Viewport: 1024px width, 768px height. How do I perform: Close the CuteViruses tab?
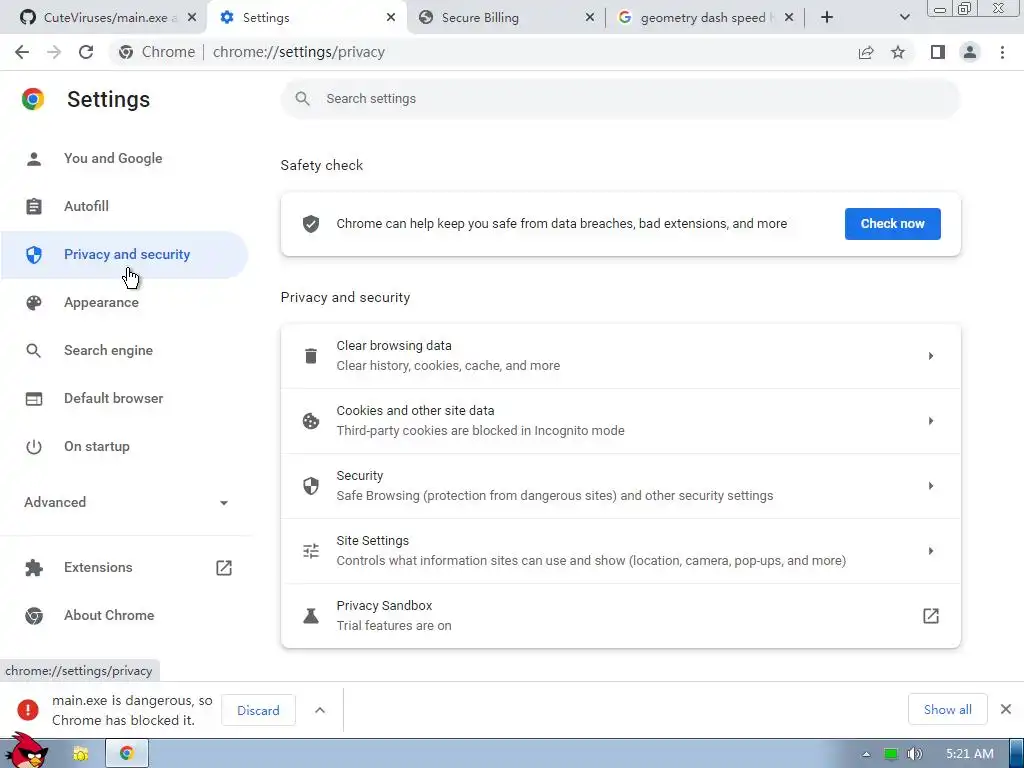(x=192, y=18)
